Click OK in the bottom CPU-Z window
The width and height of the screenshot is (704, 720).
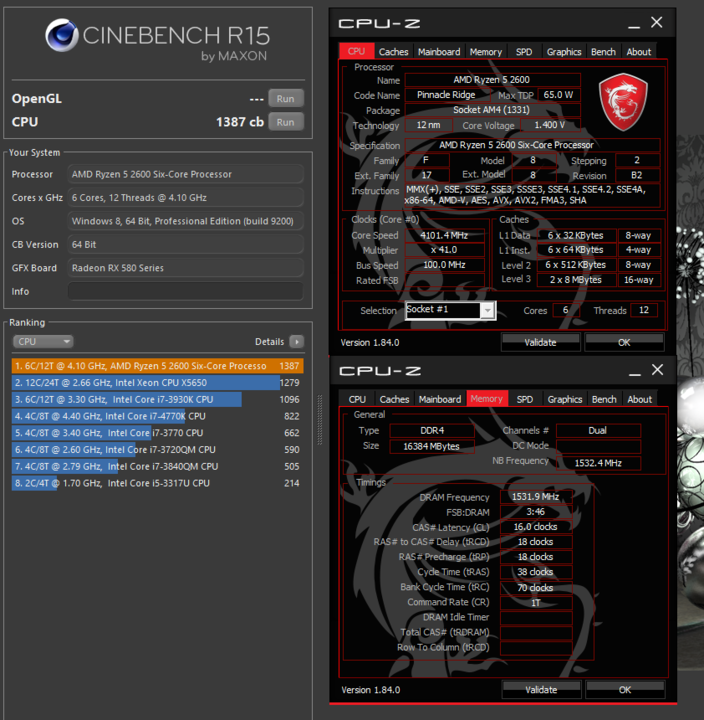(x=625, y=690)
